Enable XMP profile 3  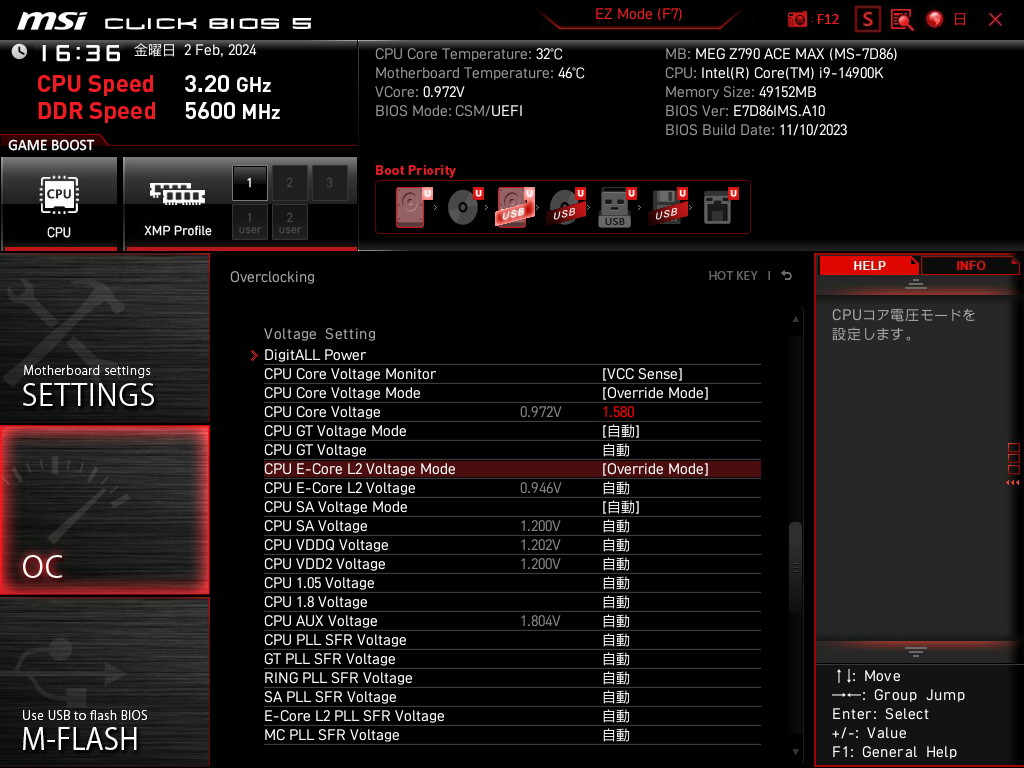click(x=329, y=183)
